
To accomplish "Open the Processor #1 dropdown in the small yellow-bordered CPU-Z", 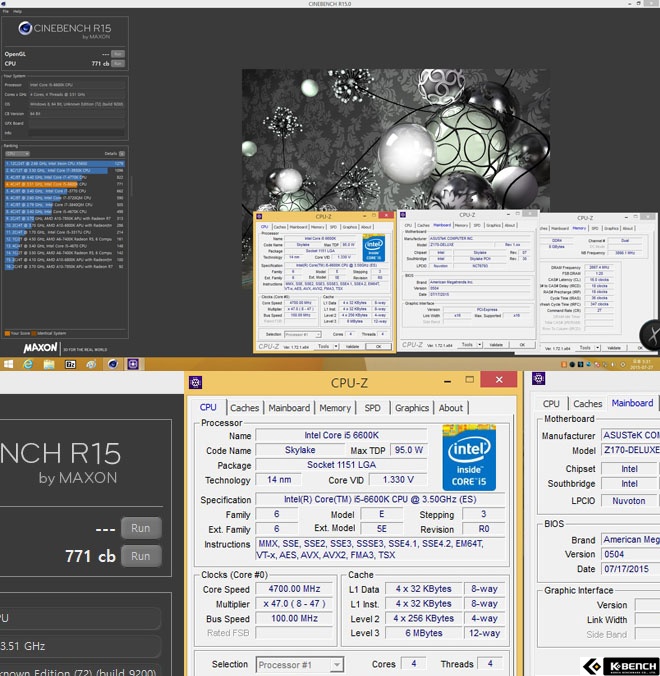I will point(303,334).
